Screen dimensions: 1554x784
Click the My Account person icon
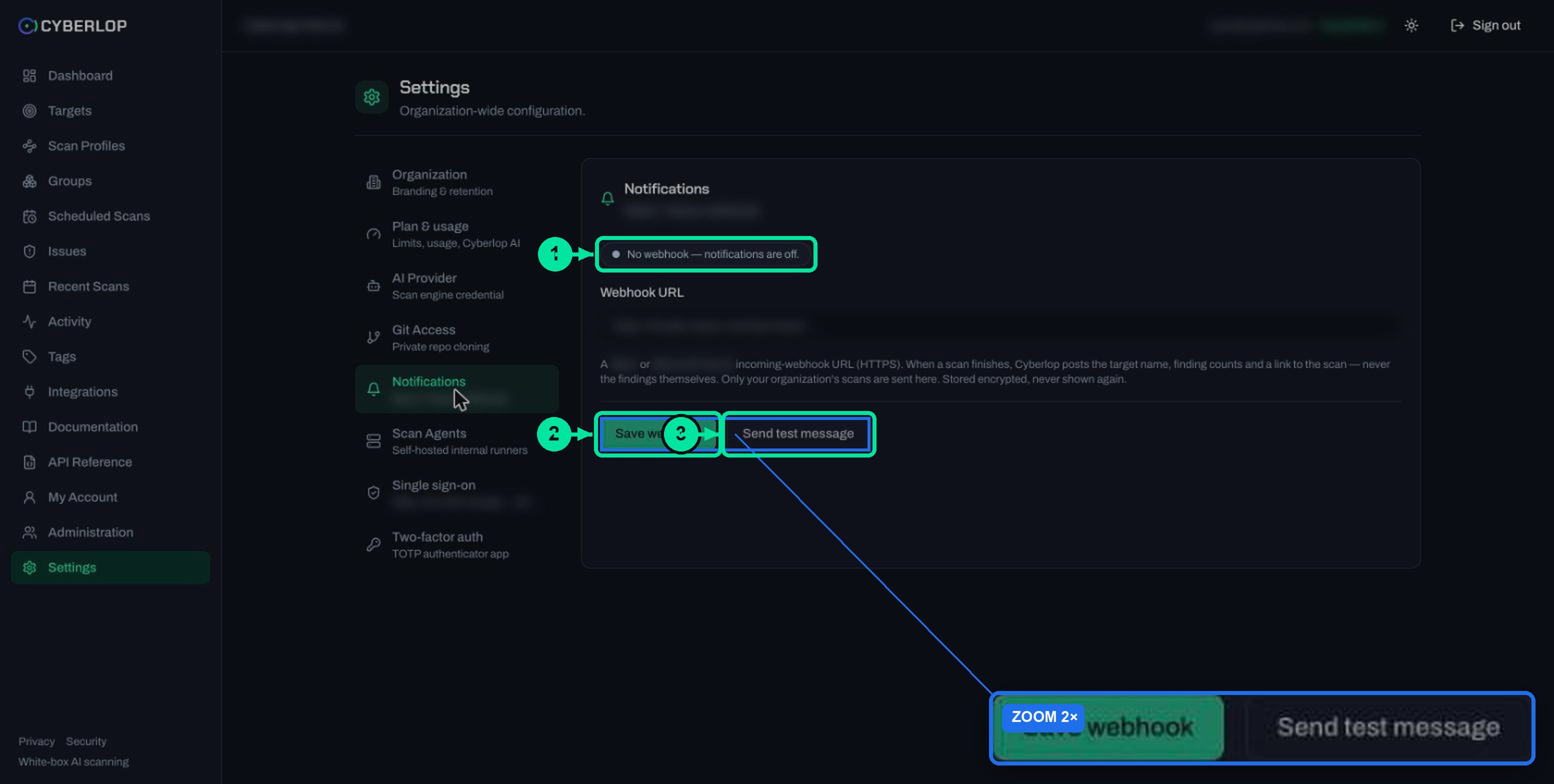point(29,497)
